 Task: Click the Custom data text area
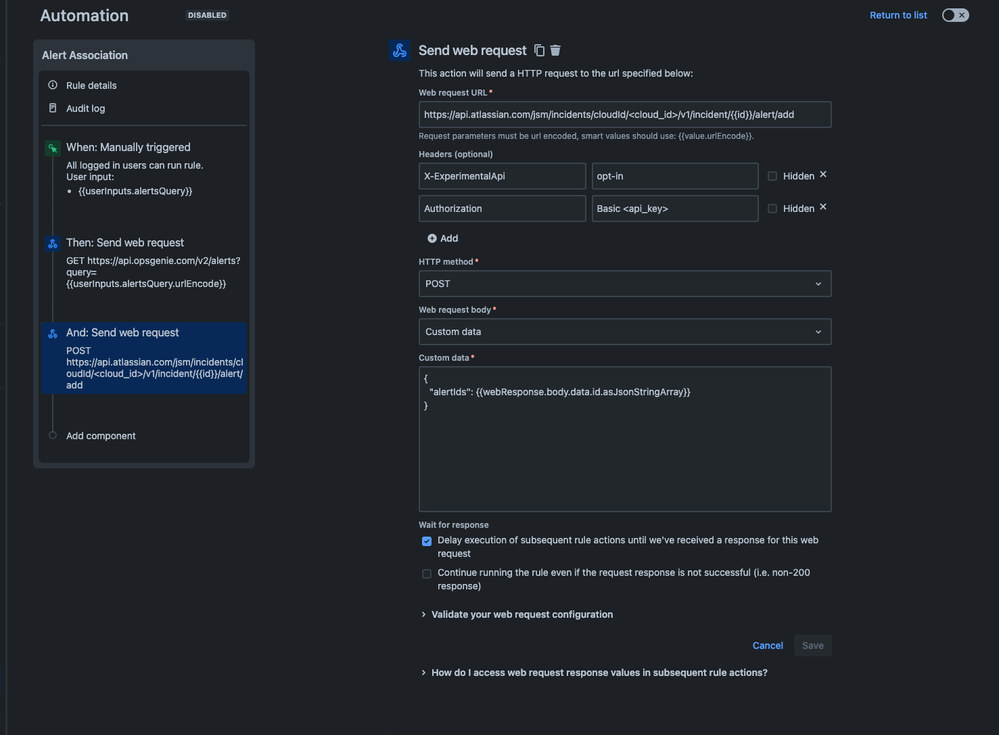click(x=625, y=439)
